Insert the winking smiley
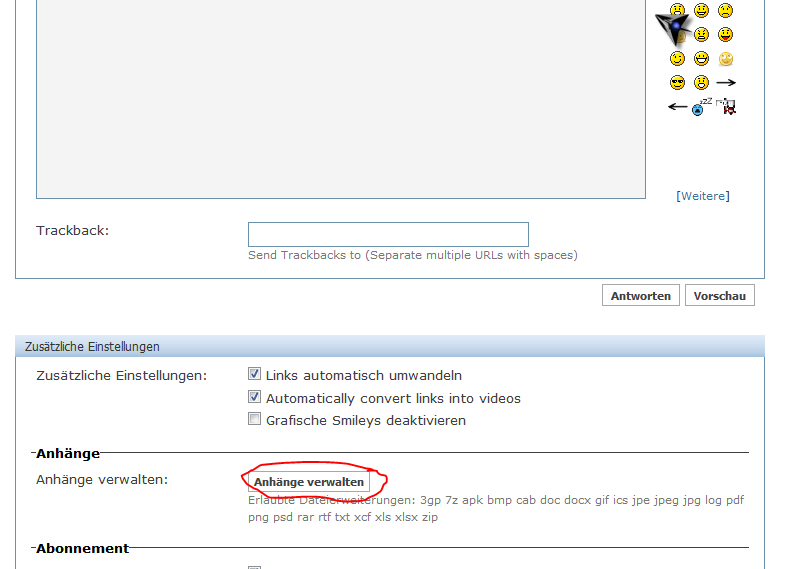The width and height of the screenshot is (799, 569). tap(677, 59)
